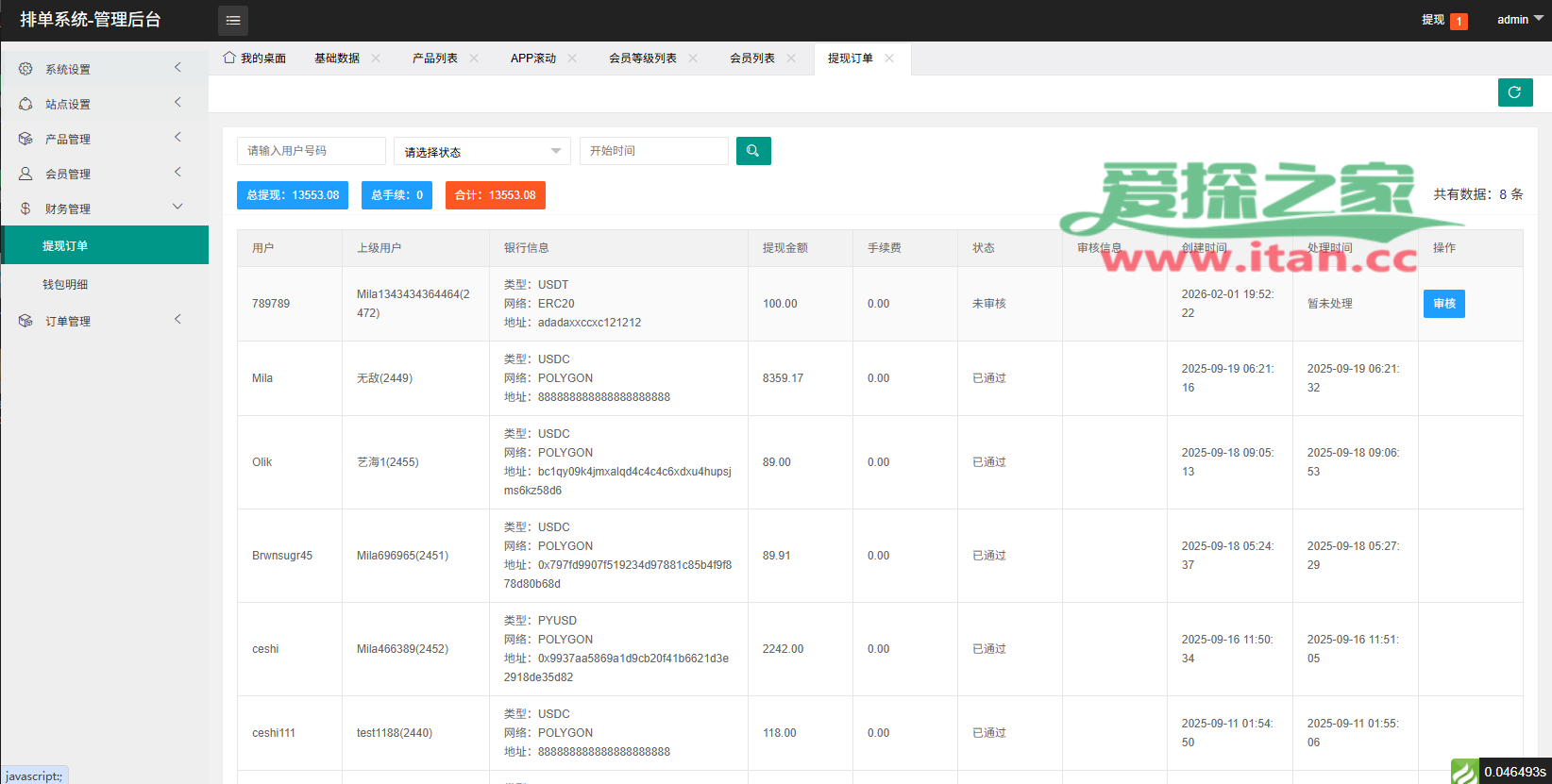Close the APP滚动 tab

(x=572, y=58)
